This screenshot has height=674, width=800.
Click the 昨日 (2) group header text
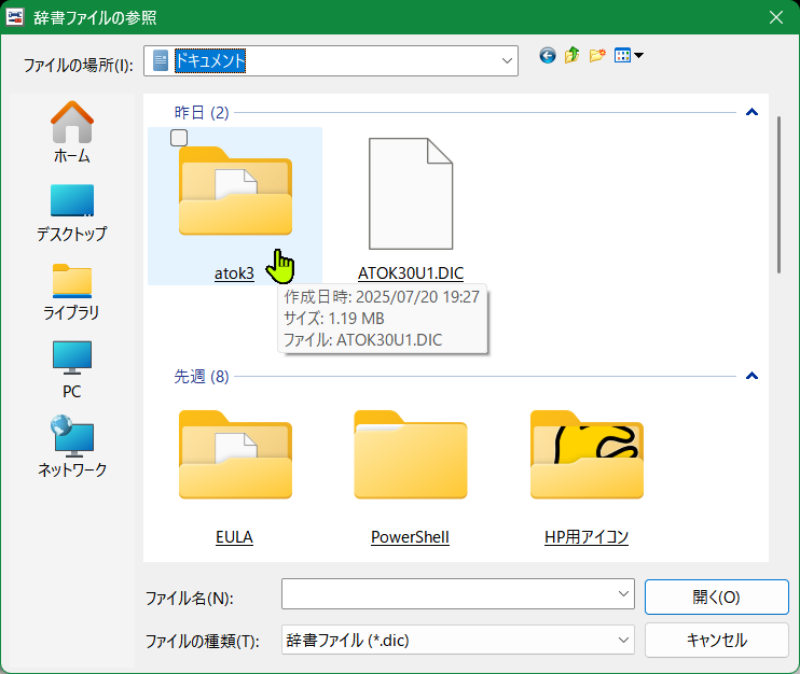coord(202,112)
